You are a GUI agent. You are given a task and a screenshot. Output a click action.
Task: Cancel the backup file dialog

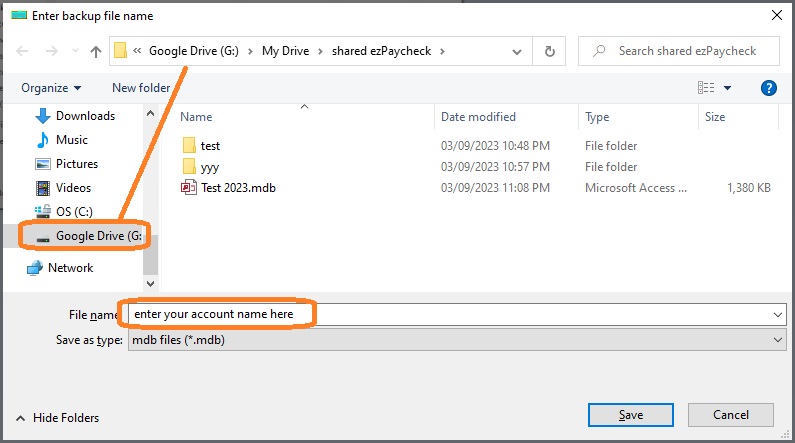tap(731, 415)
